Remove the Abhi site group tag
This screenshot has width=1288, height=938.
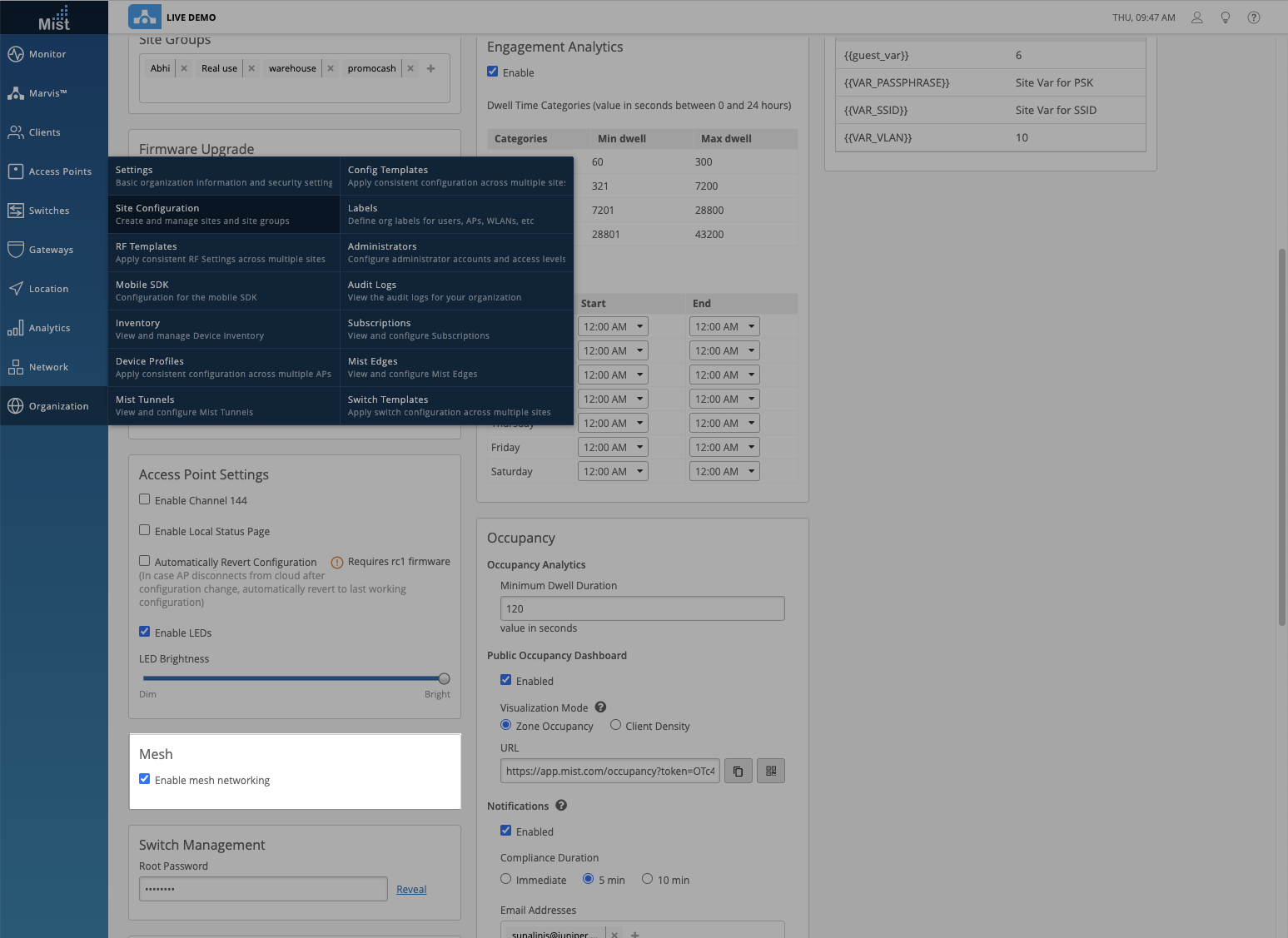pyautogui.click(x=184, y=68)
